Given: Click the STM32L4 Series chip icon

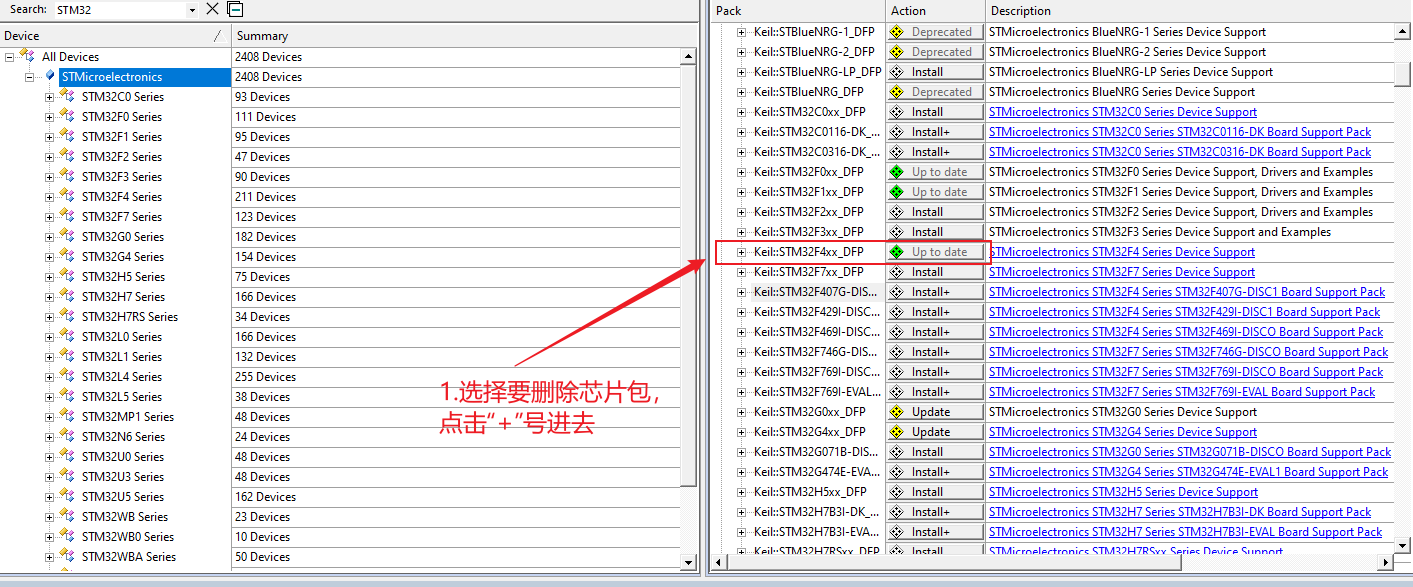Looking at the screenshot, I should 67,376.
